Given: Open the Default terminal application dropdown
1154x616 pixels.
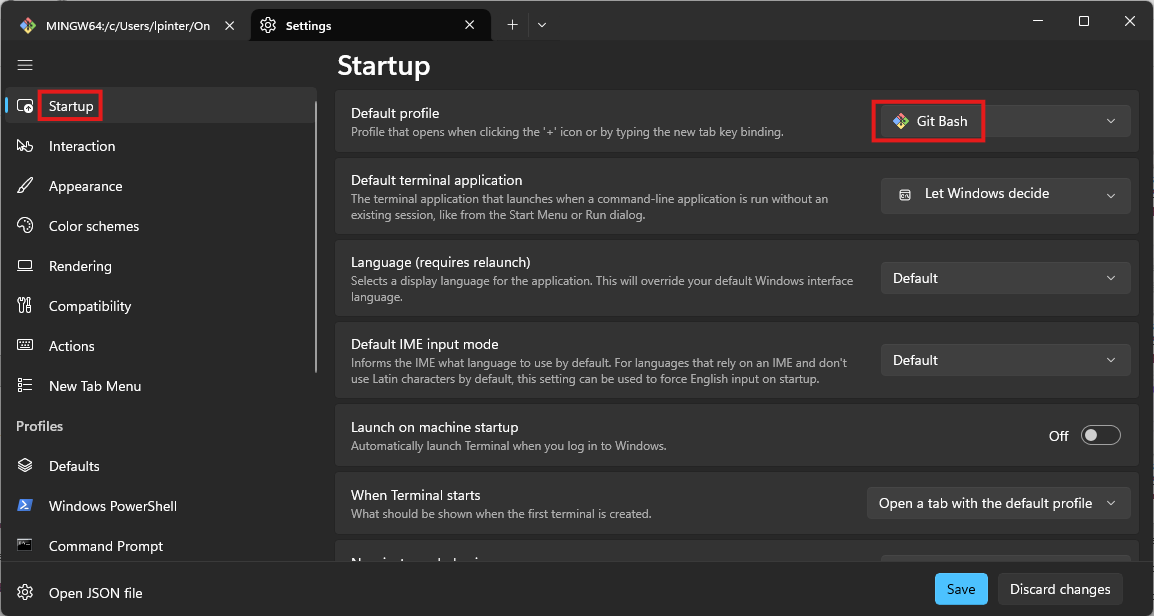Looking at the screenshot, I should coord(1005,194).
